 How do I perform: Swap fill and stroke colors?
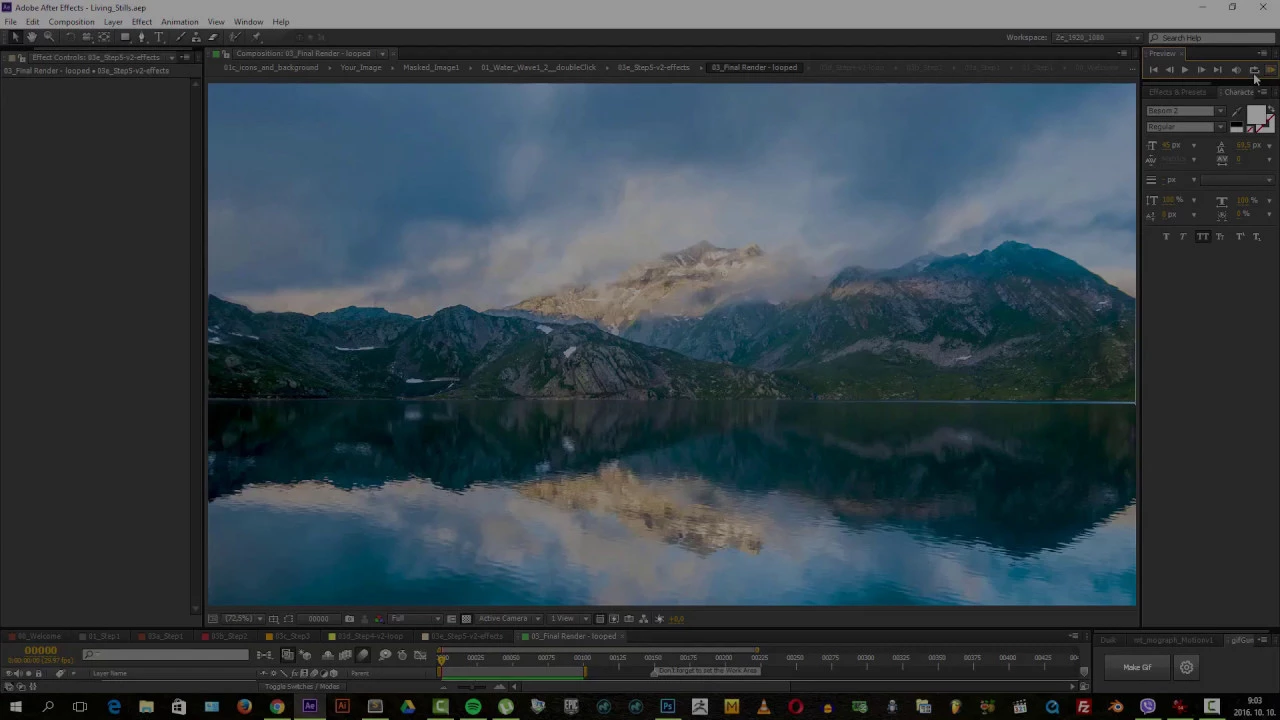pos(1271,108)
